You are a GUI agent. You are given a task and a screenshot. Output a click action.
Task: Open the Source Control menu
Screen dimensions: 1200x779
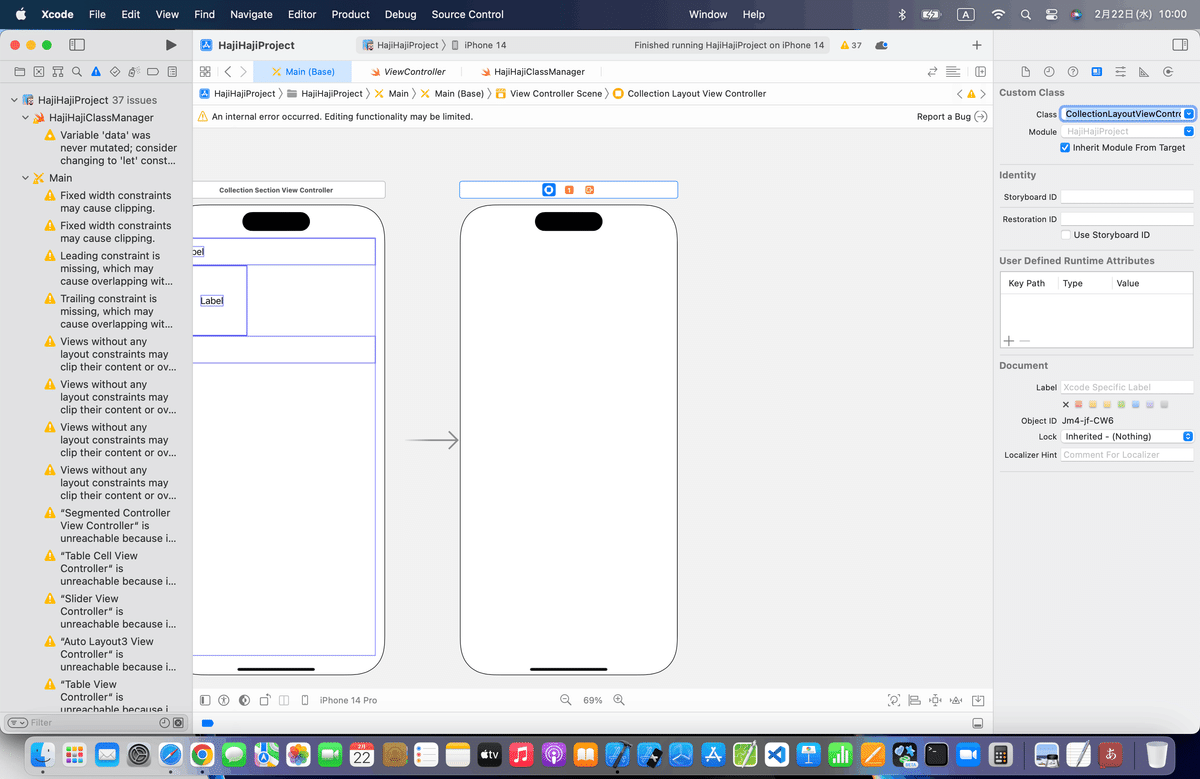[x=468, y=14]
